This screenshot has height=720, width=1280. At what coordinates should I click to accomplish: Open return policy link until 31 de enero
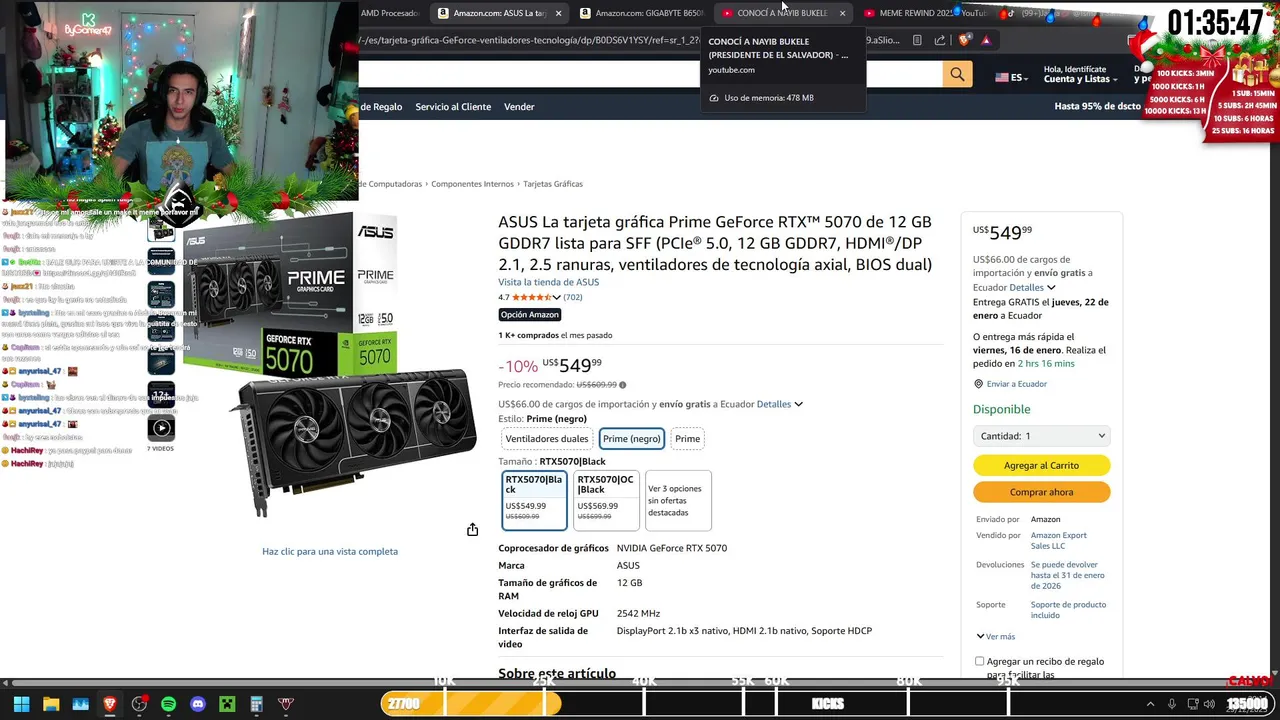(1068, 575)
